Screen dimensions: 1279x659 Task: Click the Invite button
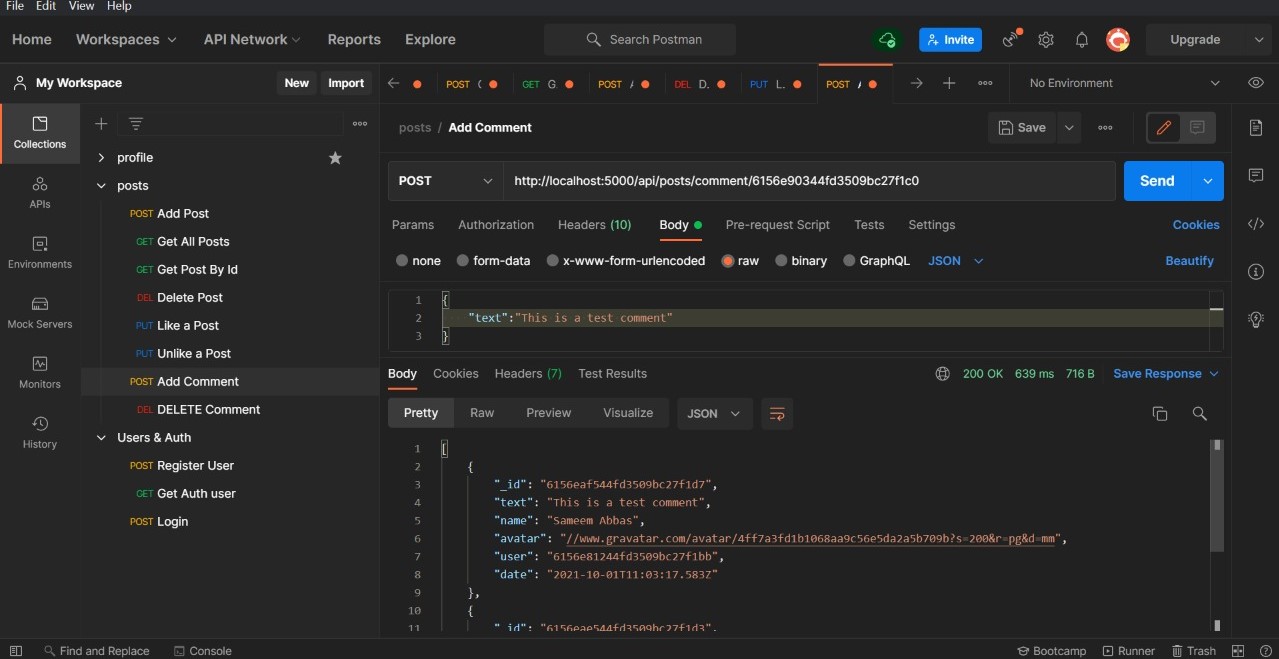click(x=950, y=40)
